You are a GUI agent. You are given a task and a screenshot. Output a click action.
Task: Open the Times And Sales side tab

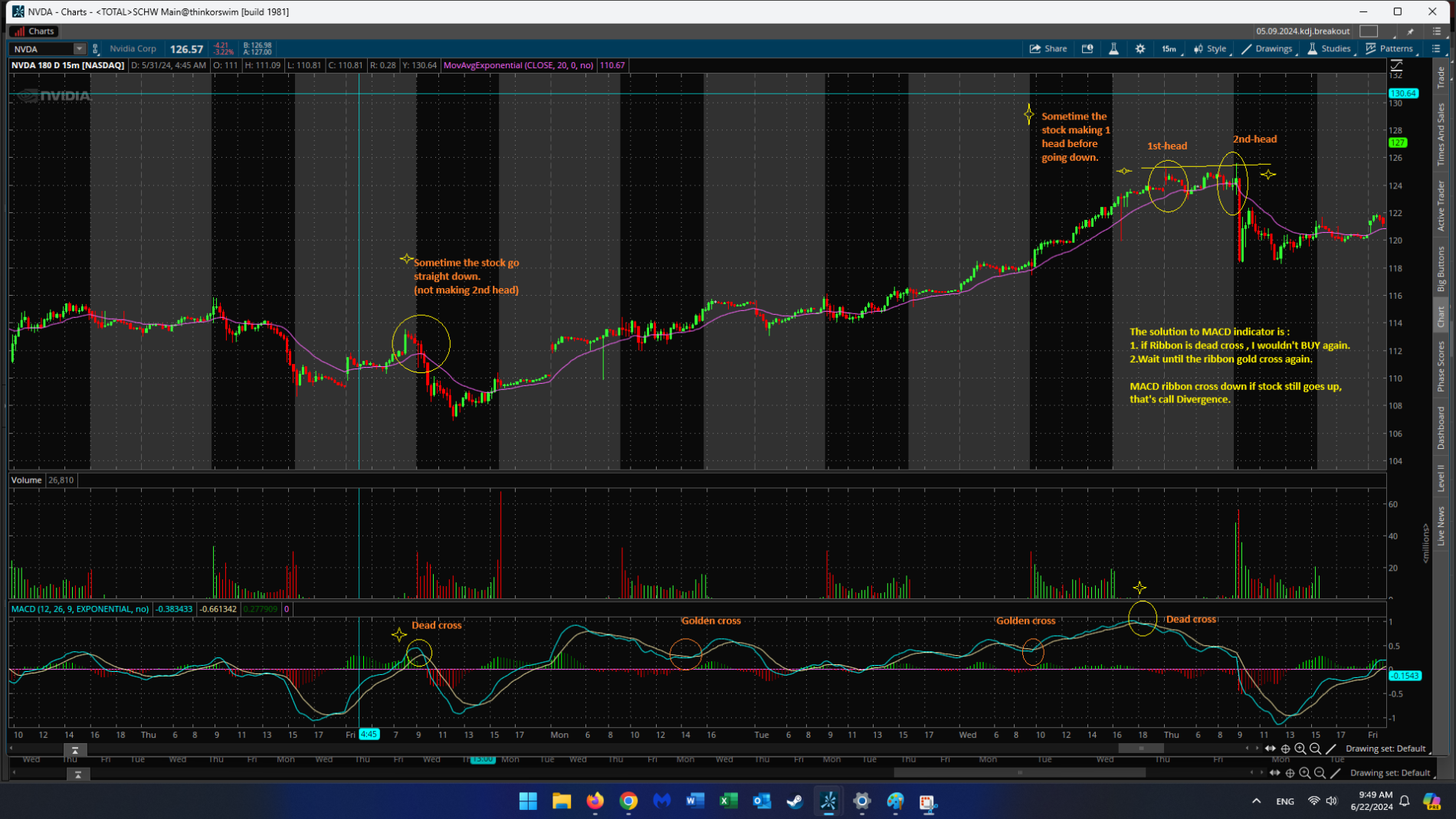(1441, 134)
